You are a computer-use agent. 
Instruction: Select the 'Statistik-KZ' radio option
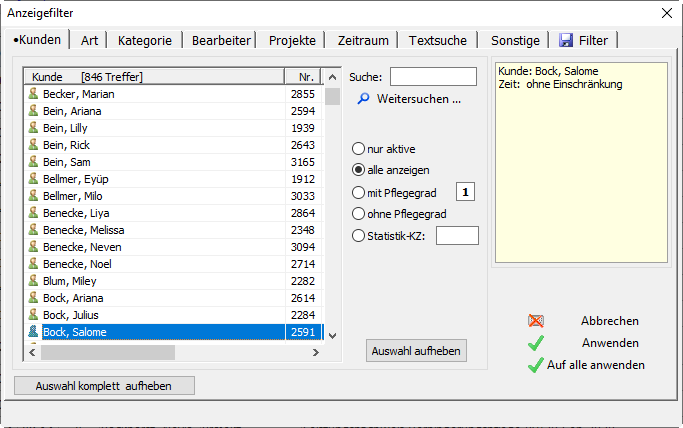[x=358, y=236]
